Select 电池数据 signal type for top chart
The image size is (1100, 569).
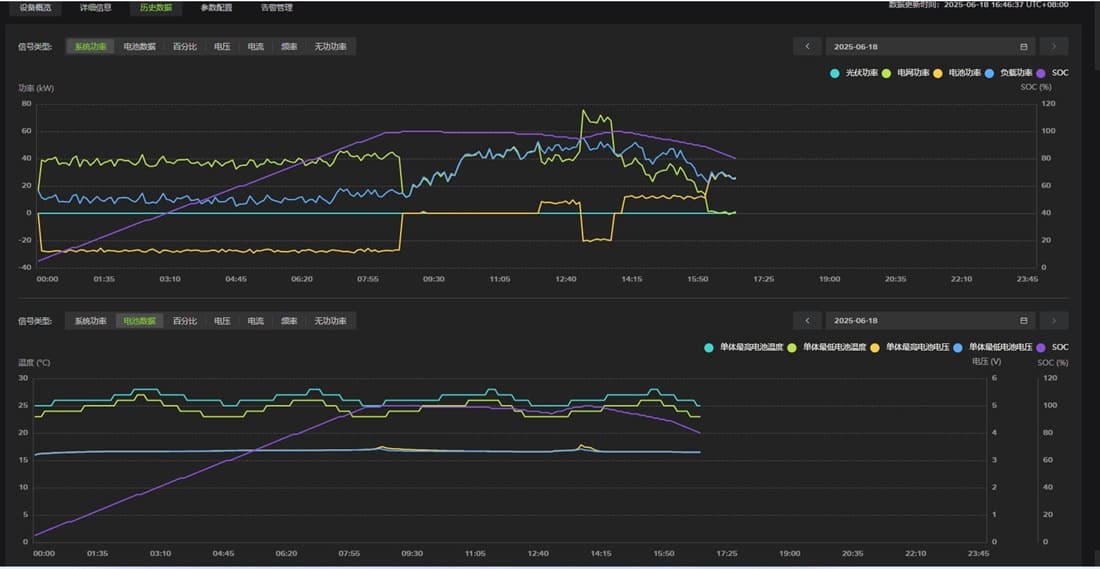click(140, 47)
